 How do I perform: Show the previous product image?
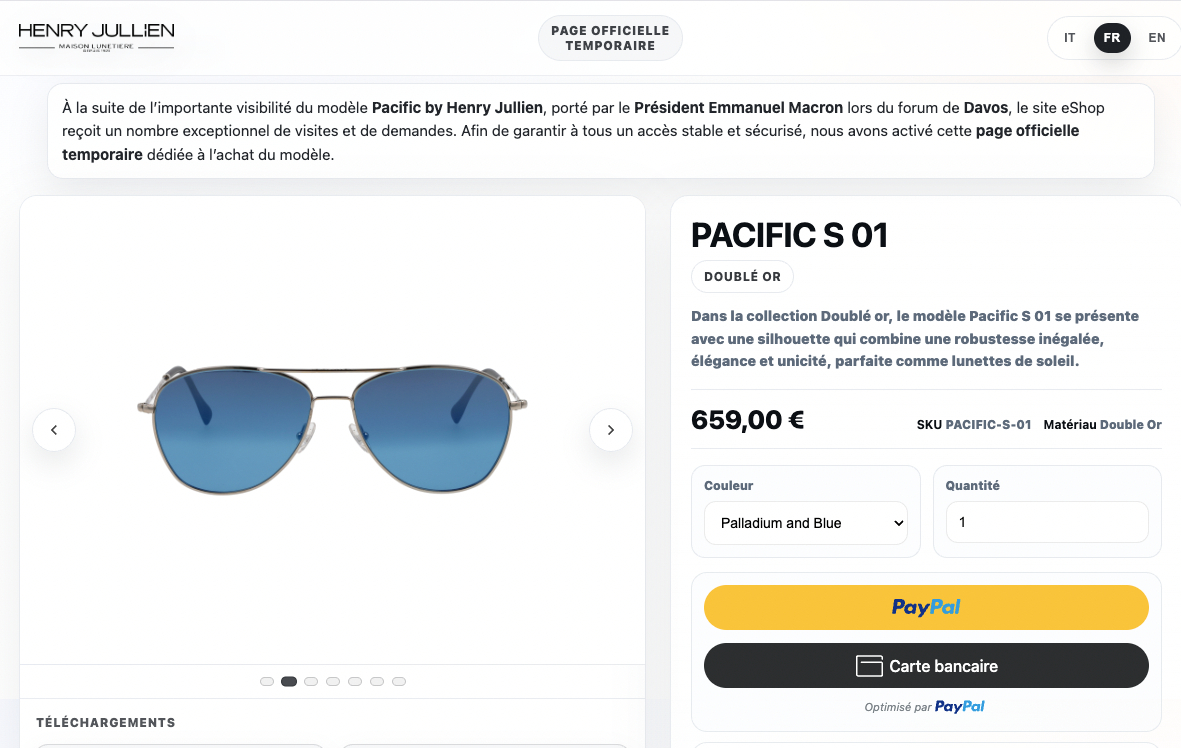(54, 430)
